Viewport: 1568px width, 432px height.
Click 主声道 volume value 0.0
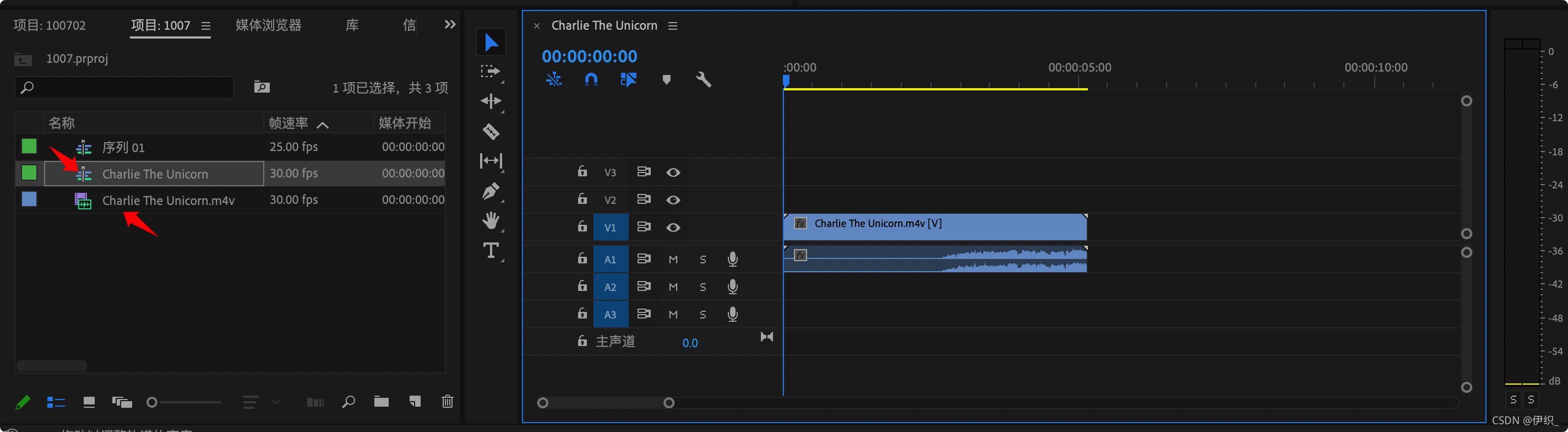pyautogui.click(x=690, y=343)
